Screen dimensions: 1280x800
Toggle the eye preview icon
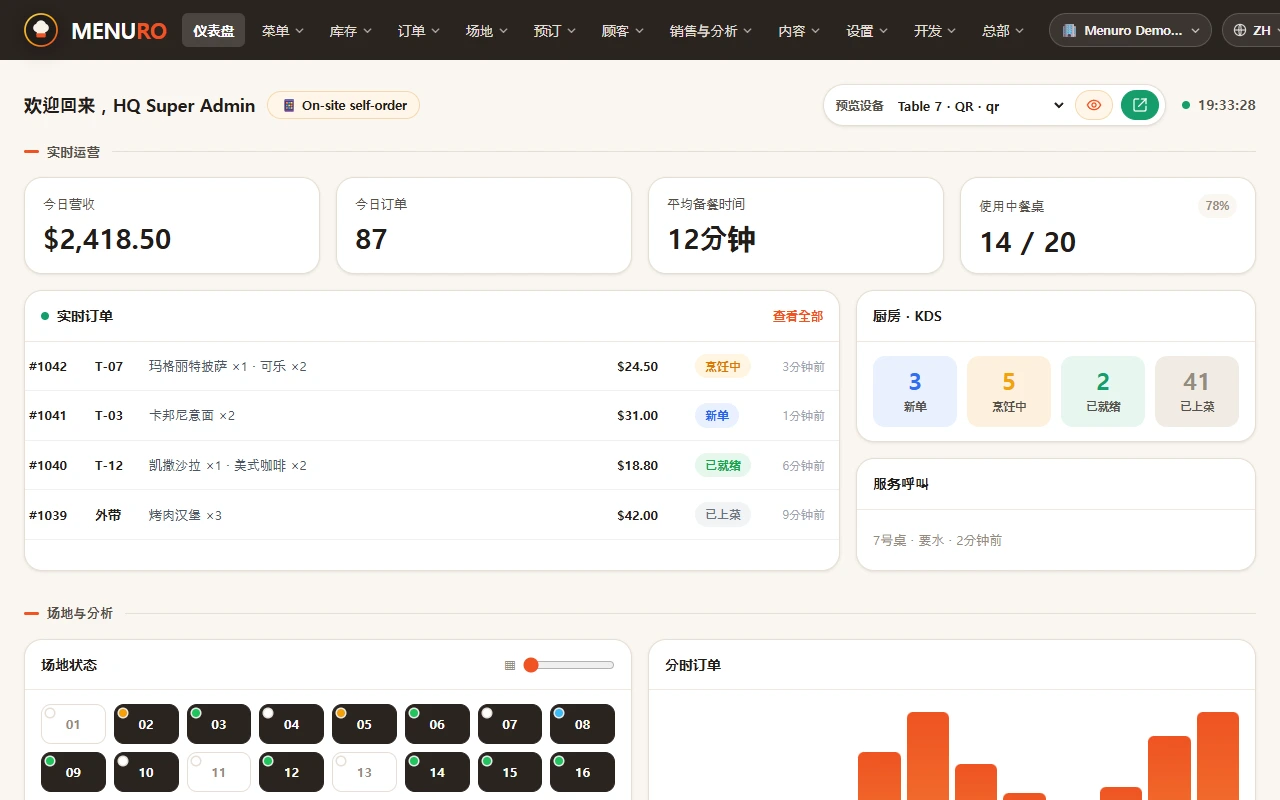1094,105
